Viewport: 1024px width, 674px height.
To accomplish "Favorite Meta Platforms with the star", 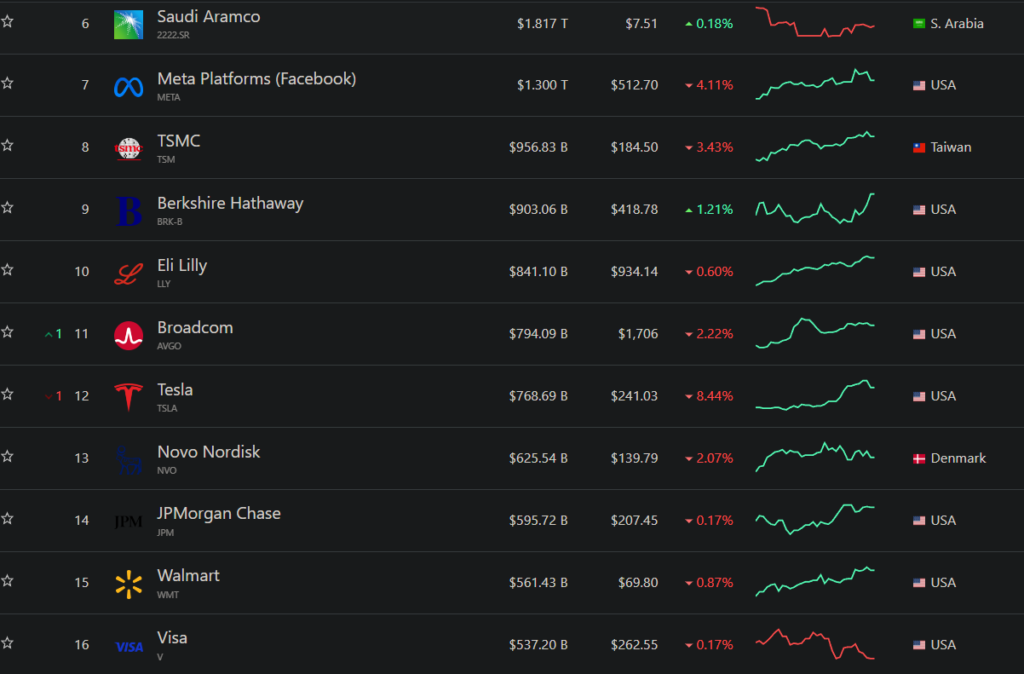I will pyautogui.click(x=7, y=83).
